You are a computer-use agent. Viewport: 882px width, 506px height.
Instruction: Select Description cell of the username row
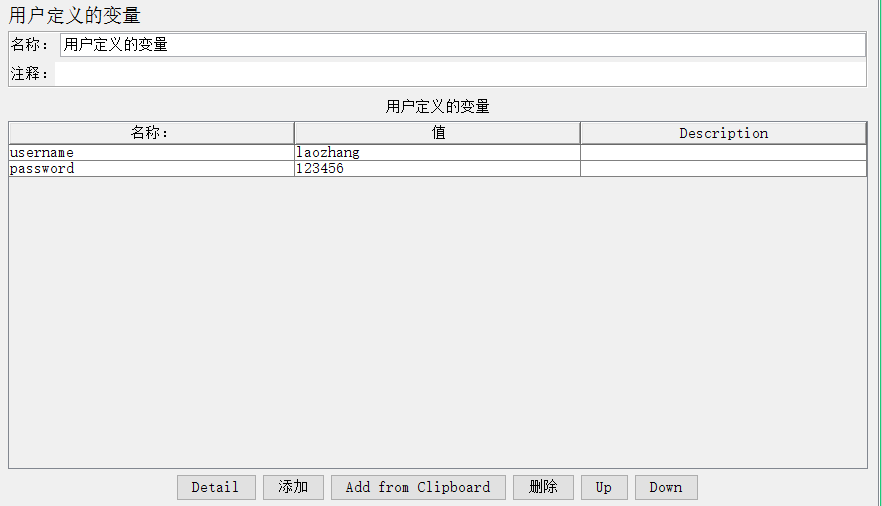(723, 152)
